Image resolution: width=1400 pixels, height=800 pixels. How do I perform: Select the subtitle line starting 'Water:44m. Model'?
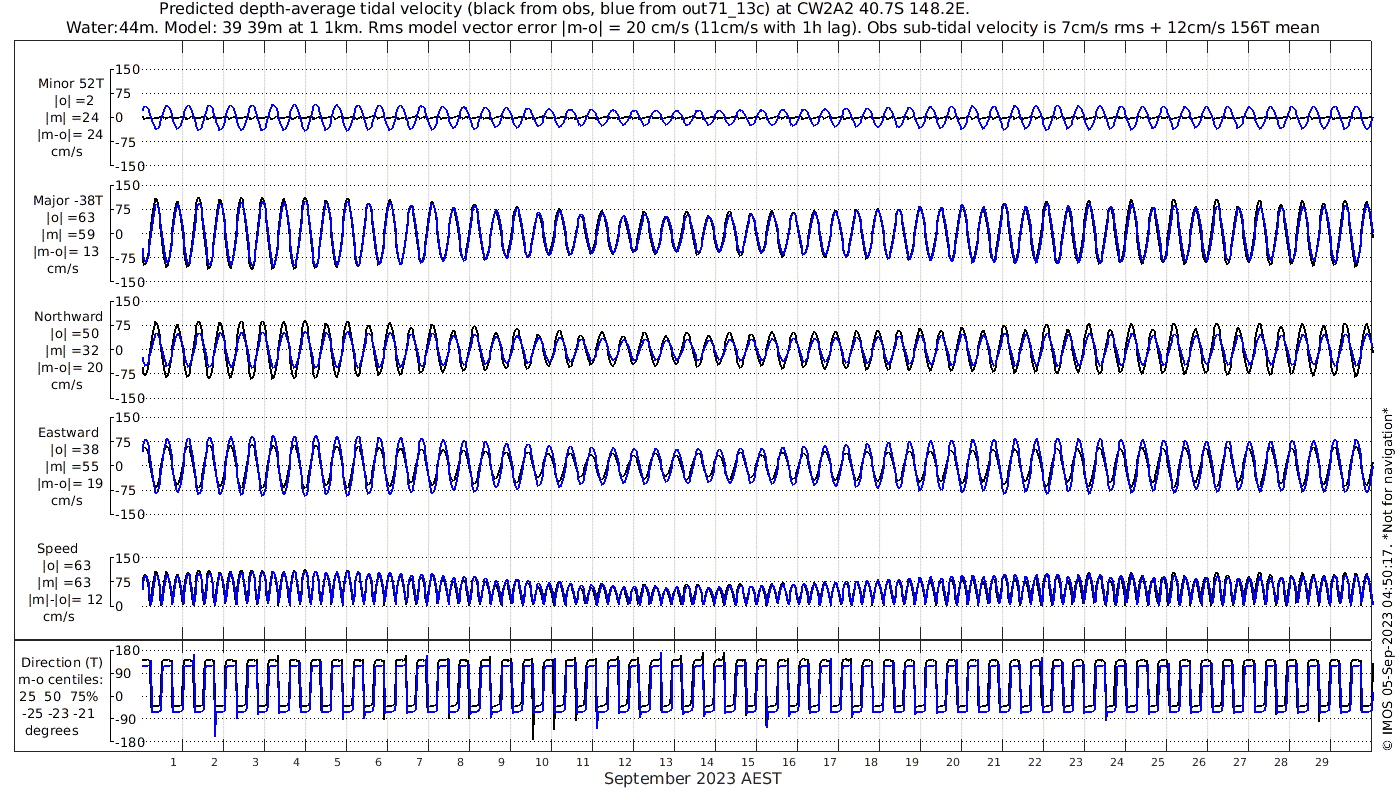tap(692, 27)
